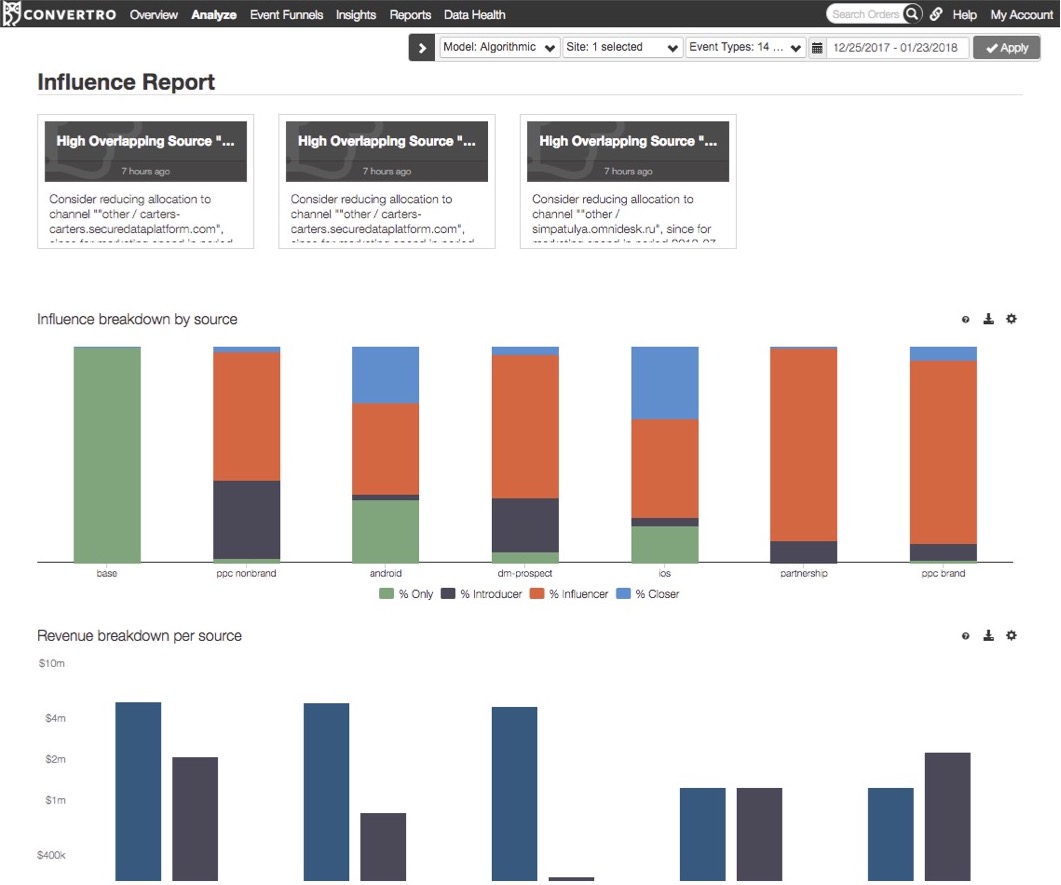Apply the selected filters
The width and height of the screenshot is (1061, 885).
pyautogui.click(x=1006, y=48)
